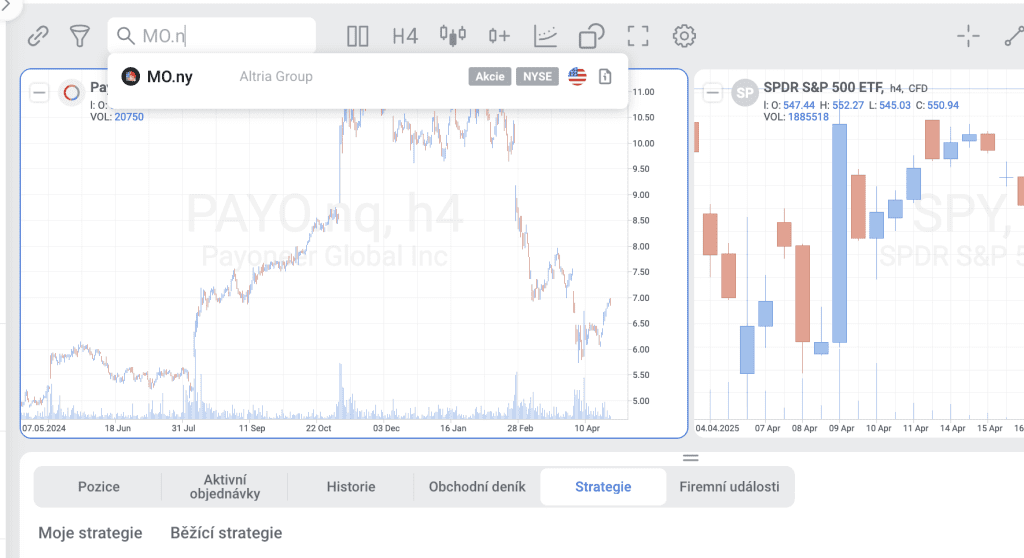Select the crosshair cursor tool
The image size is (1024, 558).
coord(968,36)
